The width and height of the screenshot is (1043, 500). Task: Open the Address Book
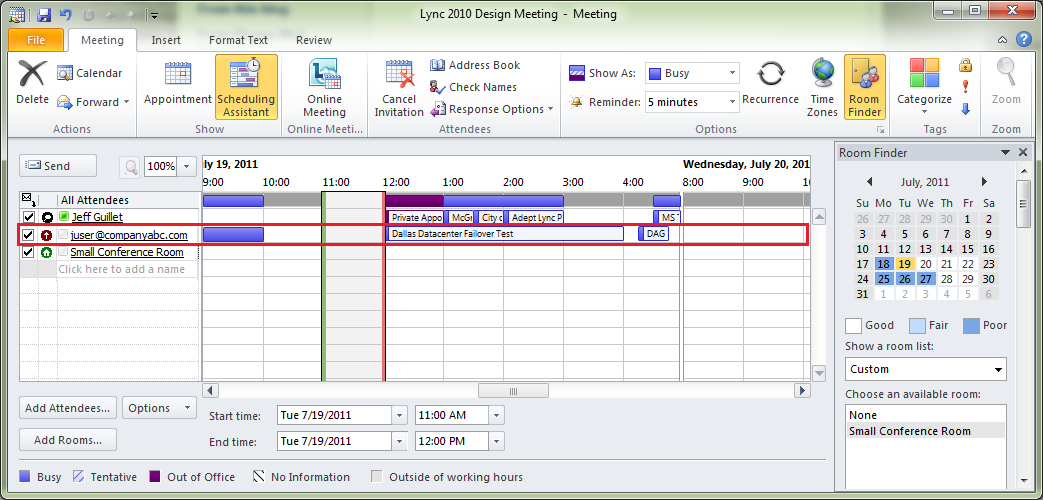point(475,65)
